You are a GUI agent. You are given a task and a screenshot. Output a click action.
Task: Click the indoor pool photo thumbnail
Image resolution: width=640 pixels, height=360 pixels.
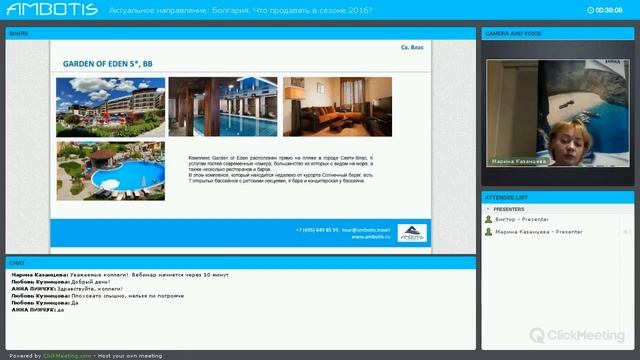point(223,107)
